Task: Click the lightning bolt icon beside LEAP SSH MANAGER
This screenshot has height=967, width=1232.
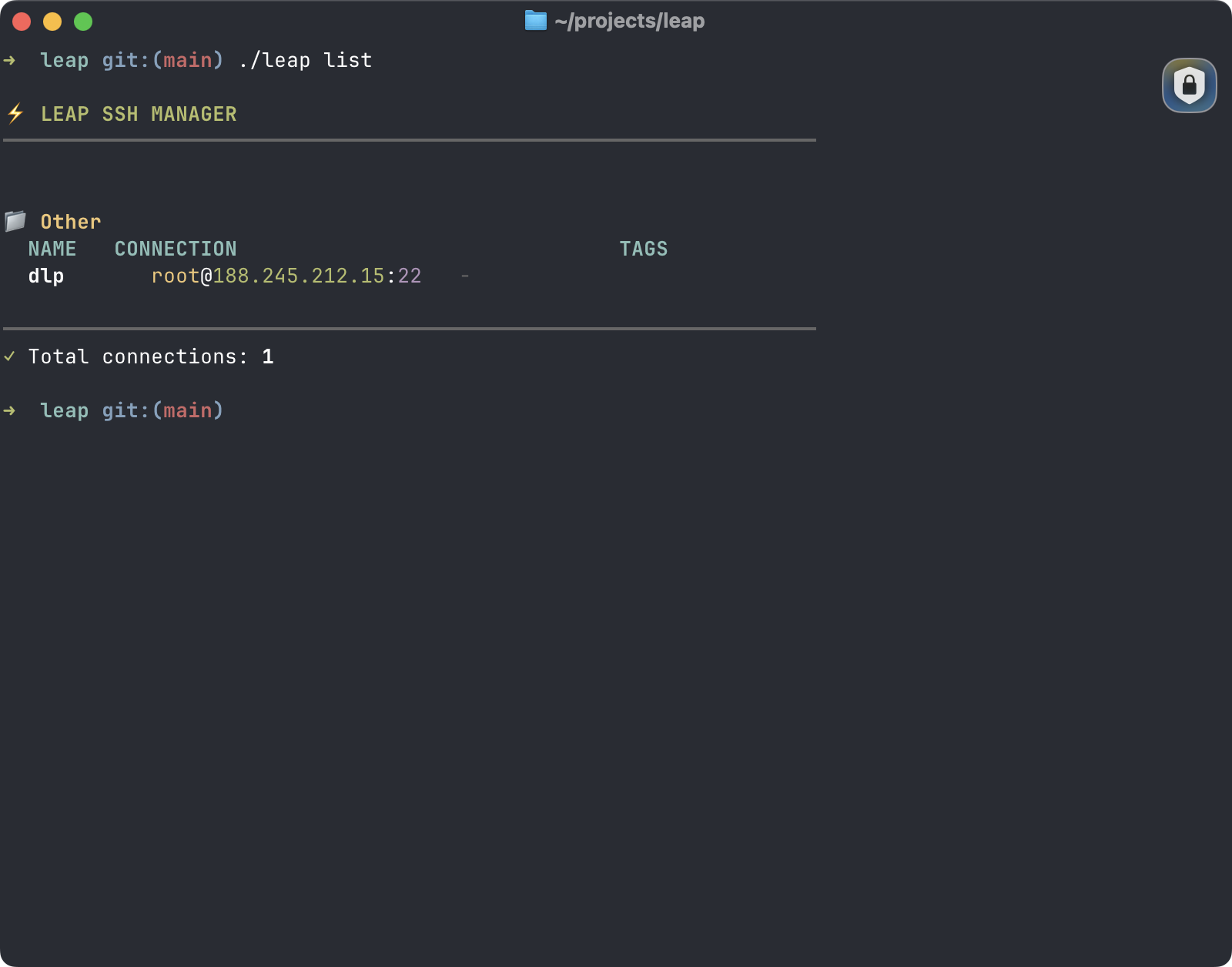Action: click(x=14, y=114)
